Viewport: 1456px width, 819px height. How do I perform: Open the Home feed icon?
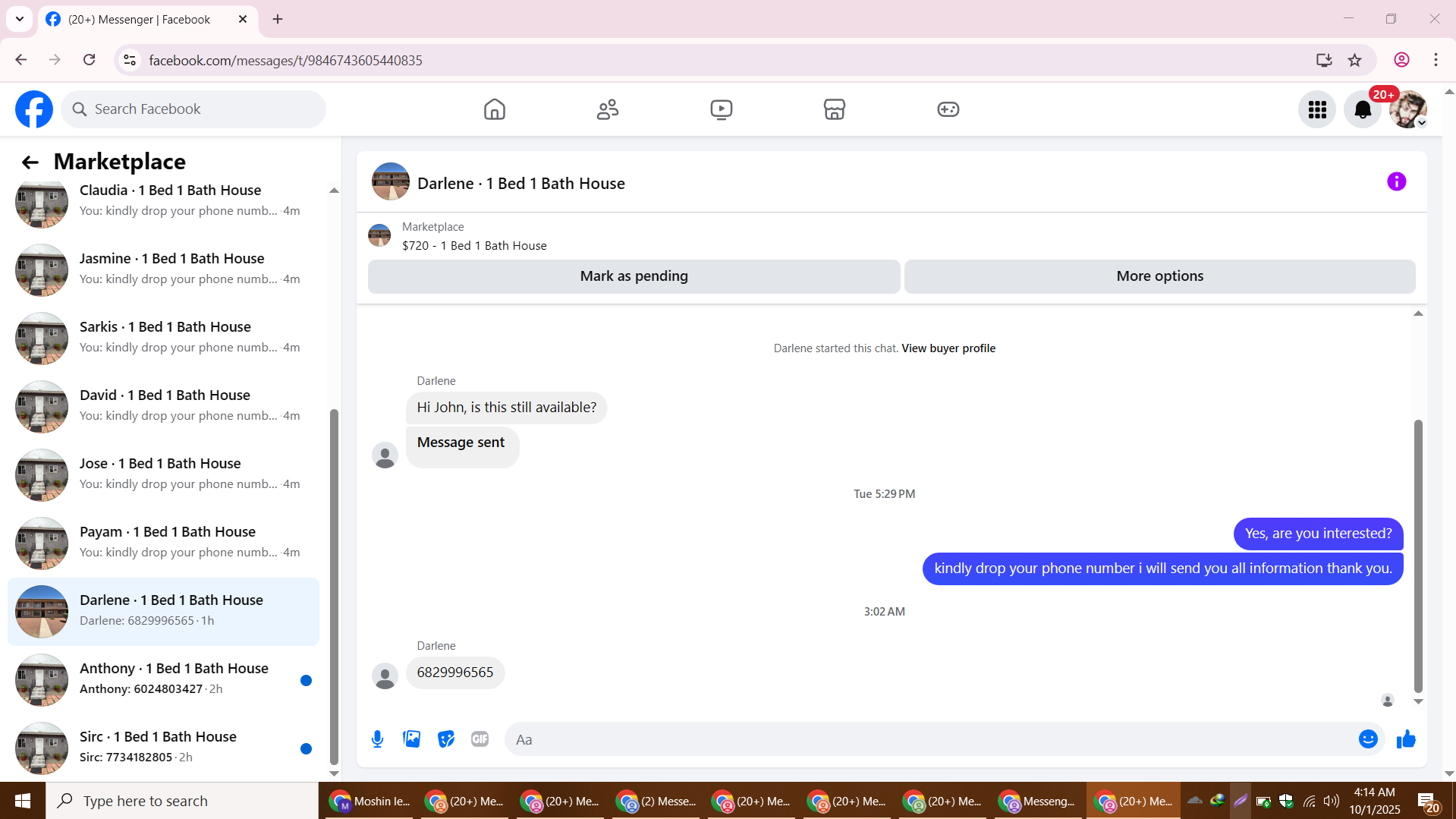(495, 109)
